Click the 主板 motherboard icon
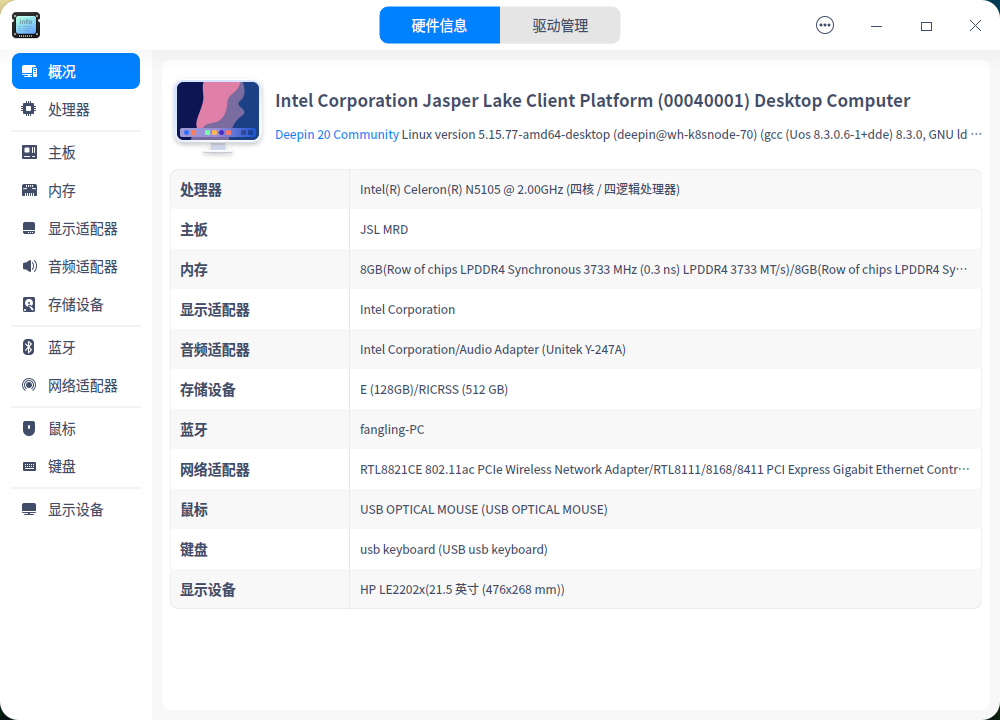This screenshot has height=720, width=1000. point(29,152)
